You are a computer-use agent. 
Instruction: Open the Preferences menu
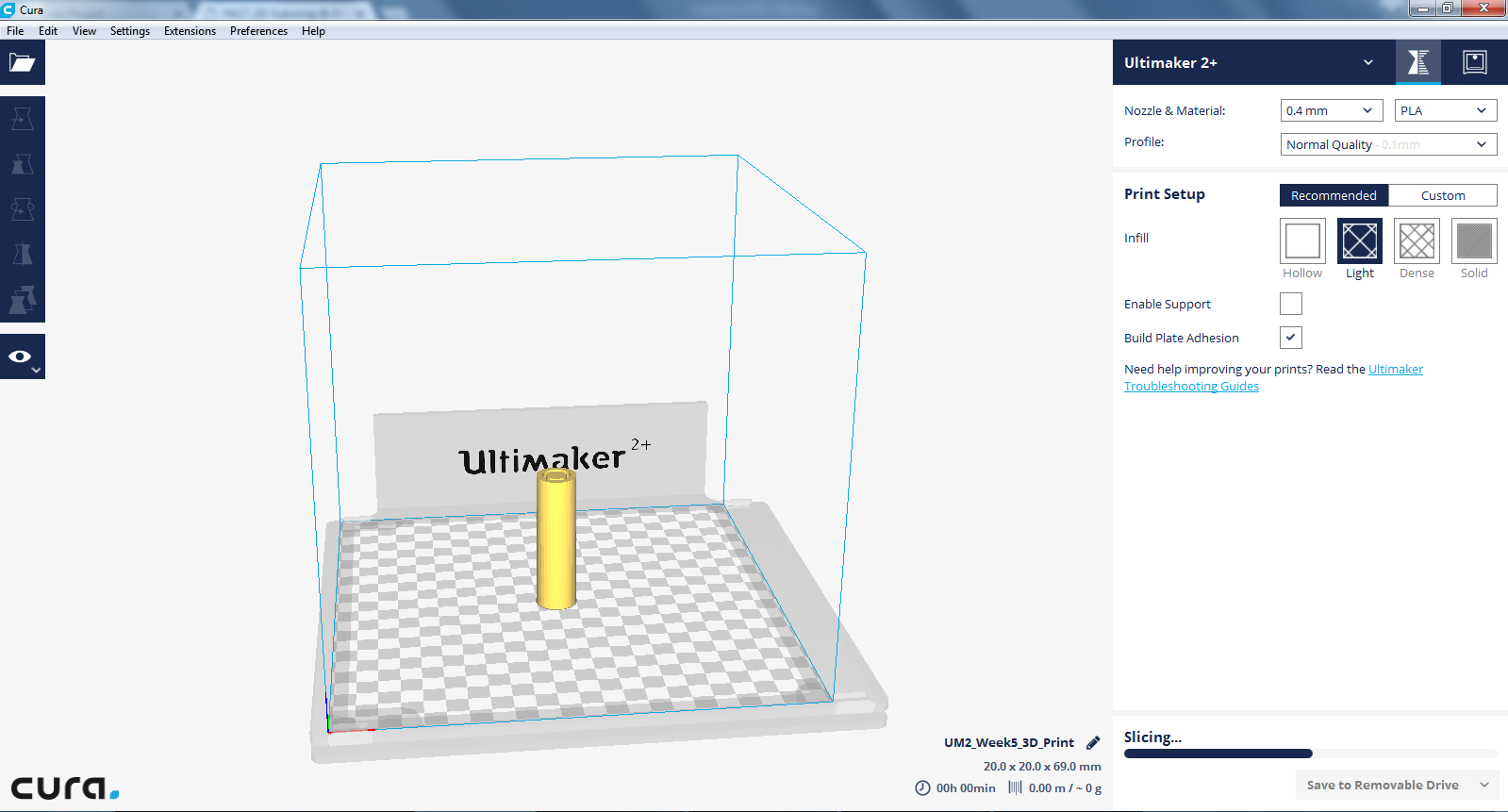click(258, 31)
